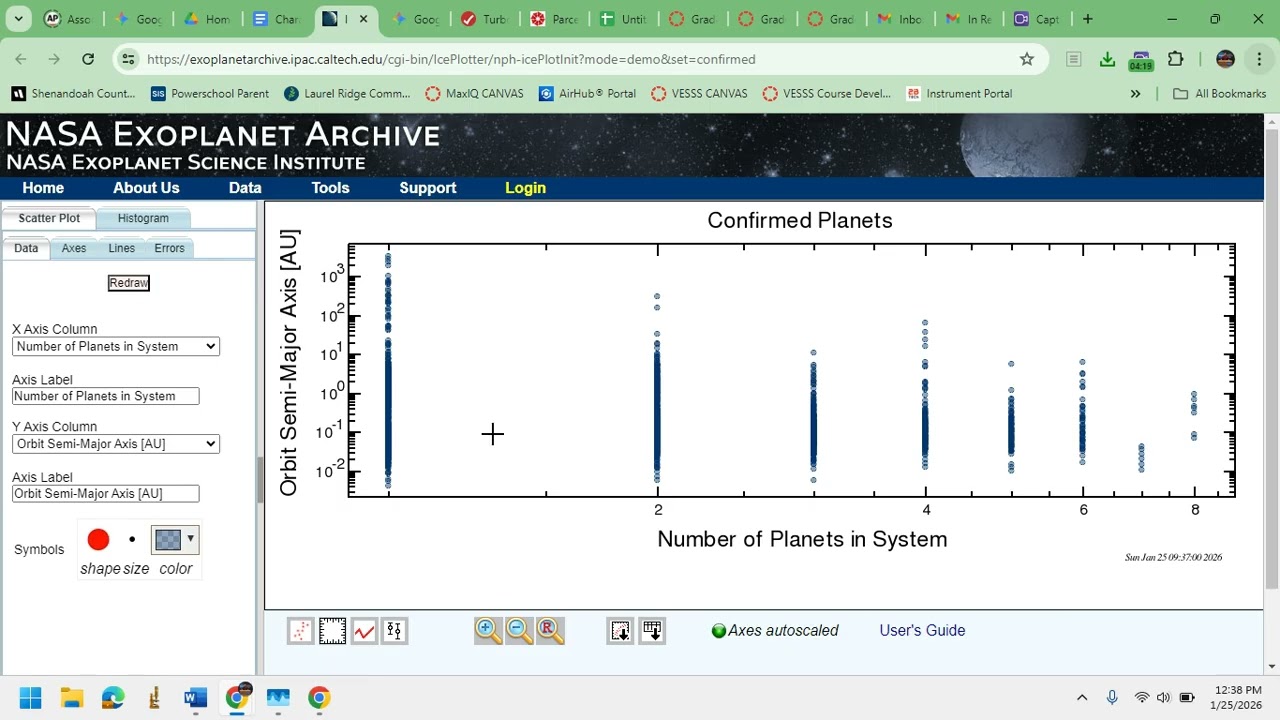The height and width of the screenshot is (720, 1280).
Task: Choose red circle symbol shape
Action: point(98,540)
